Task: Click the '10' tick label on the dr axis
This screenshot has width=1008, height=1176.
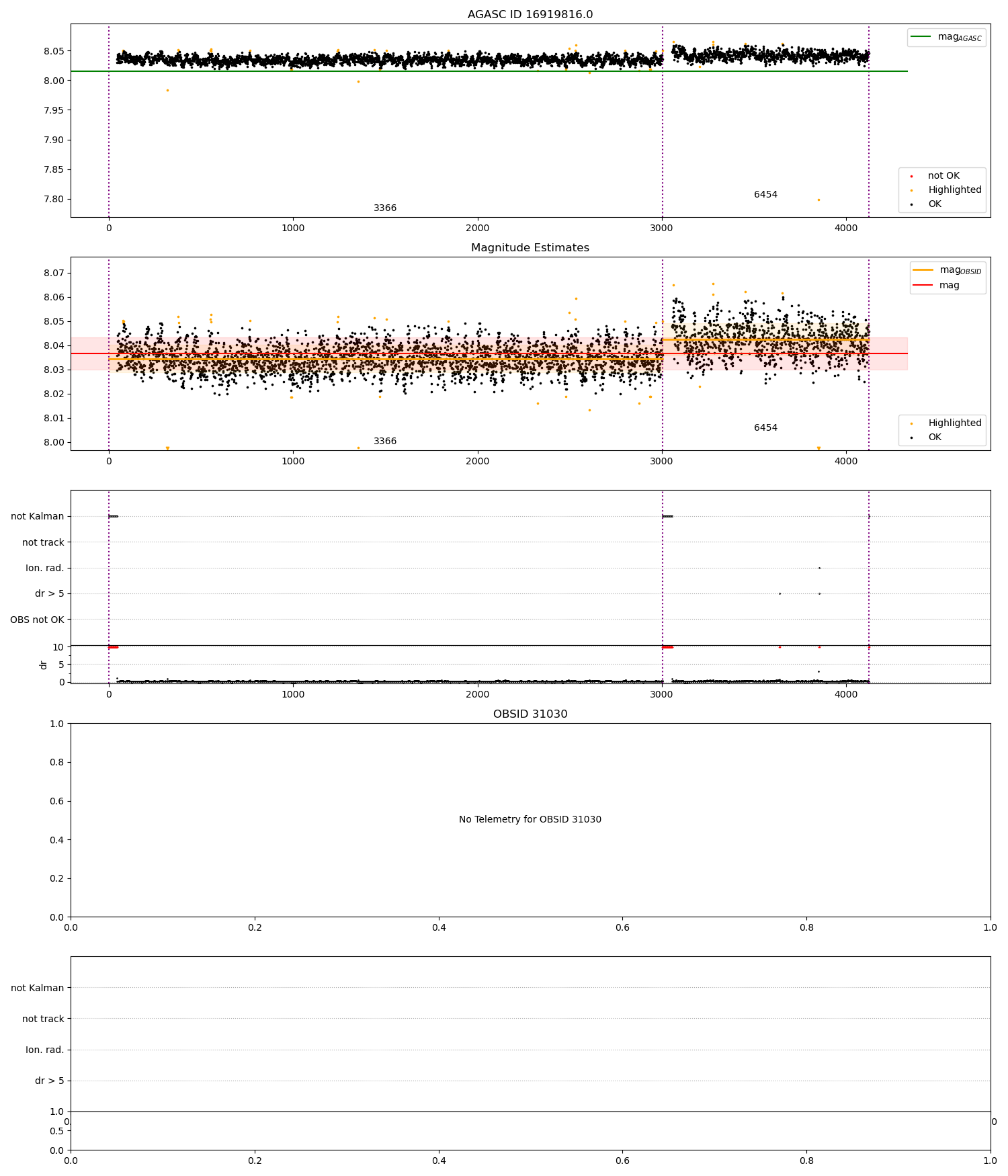Action: [58, 647]
